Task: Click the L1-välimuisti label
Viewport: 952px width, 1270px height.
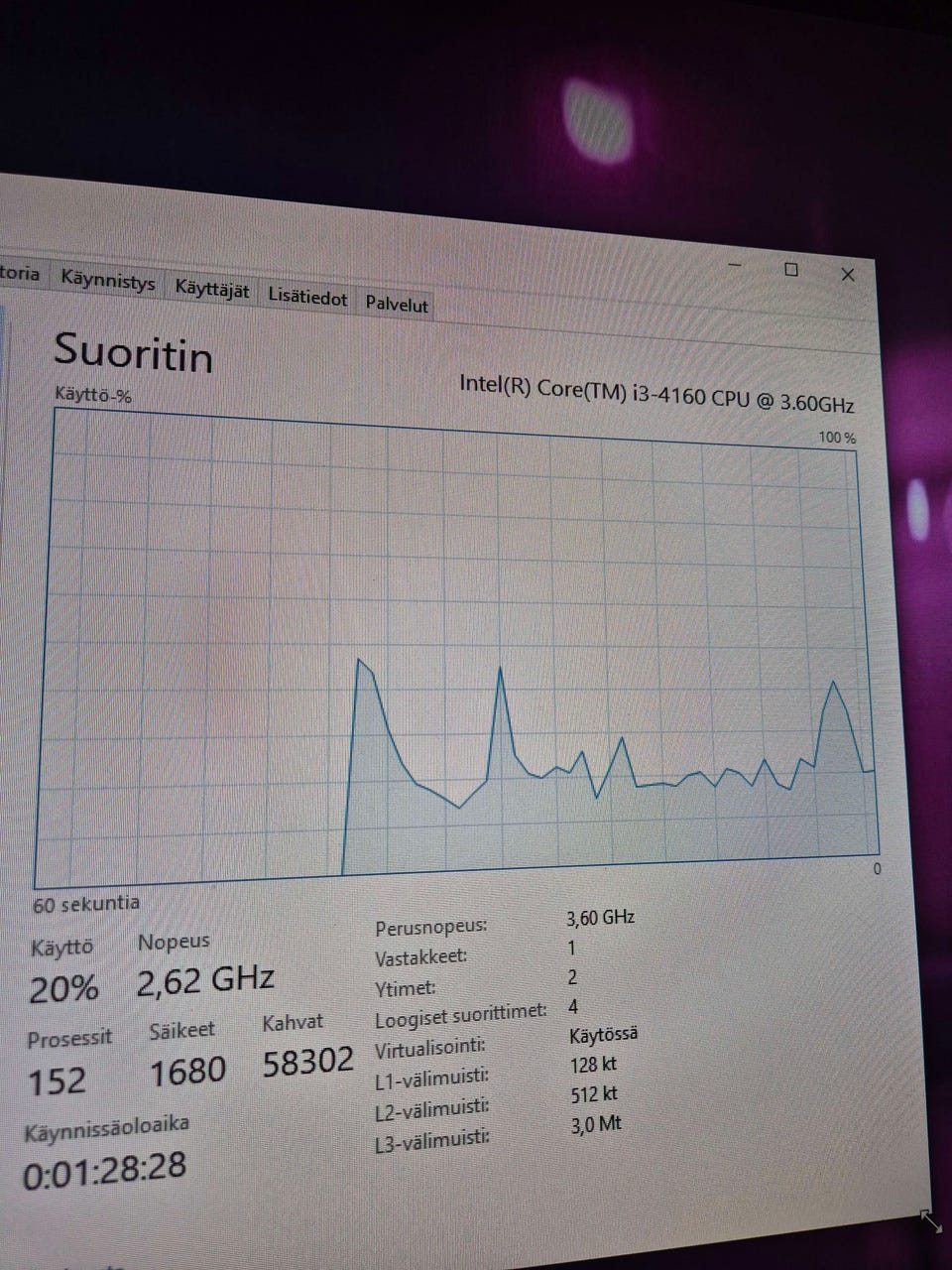Action: pyautogui.click(x=431, y=1079)
